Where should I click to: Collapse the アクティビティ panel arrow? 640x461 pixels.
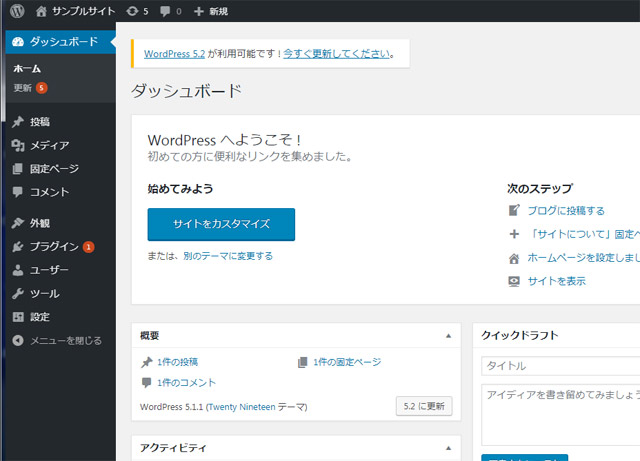pos(448,448)
